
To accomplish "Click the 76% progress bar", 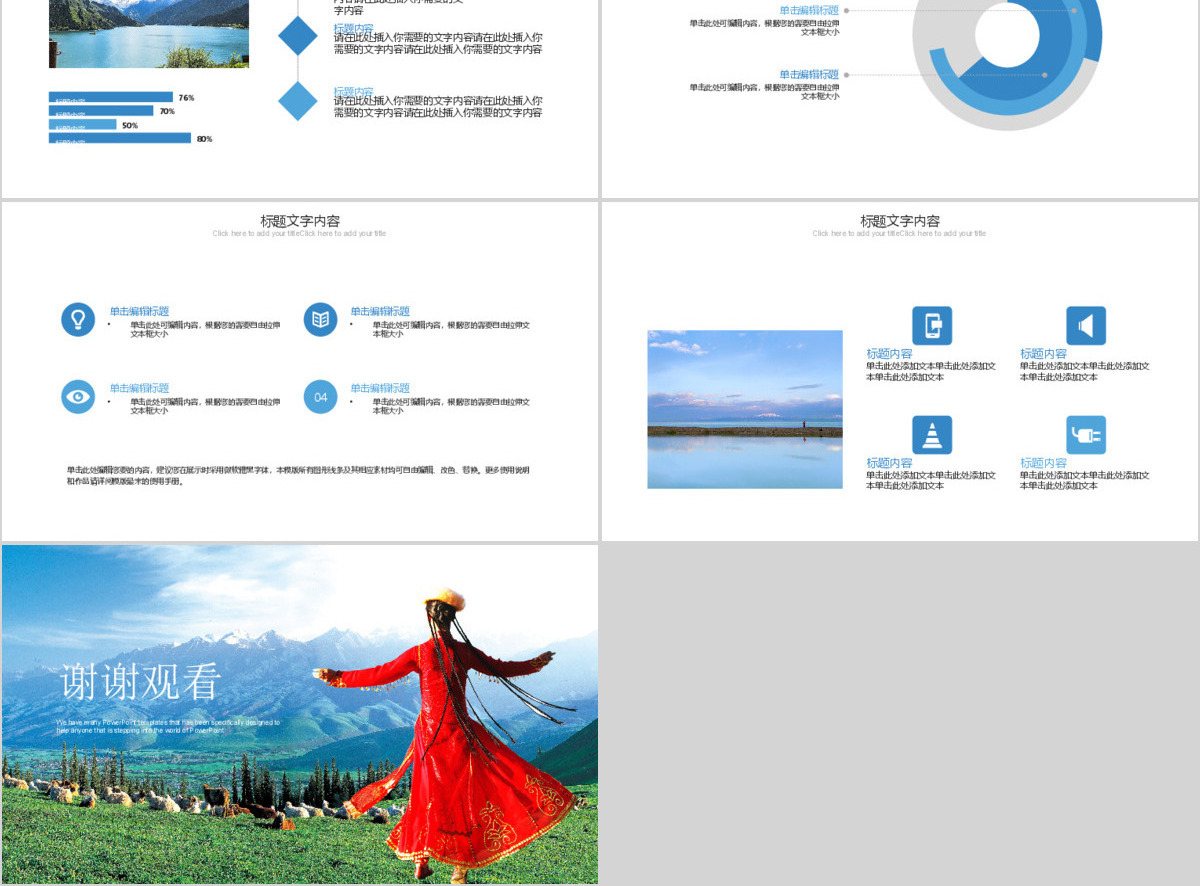I will pyautogui.click(x=110, y=98).
